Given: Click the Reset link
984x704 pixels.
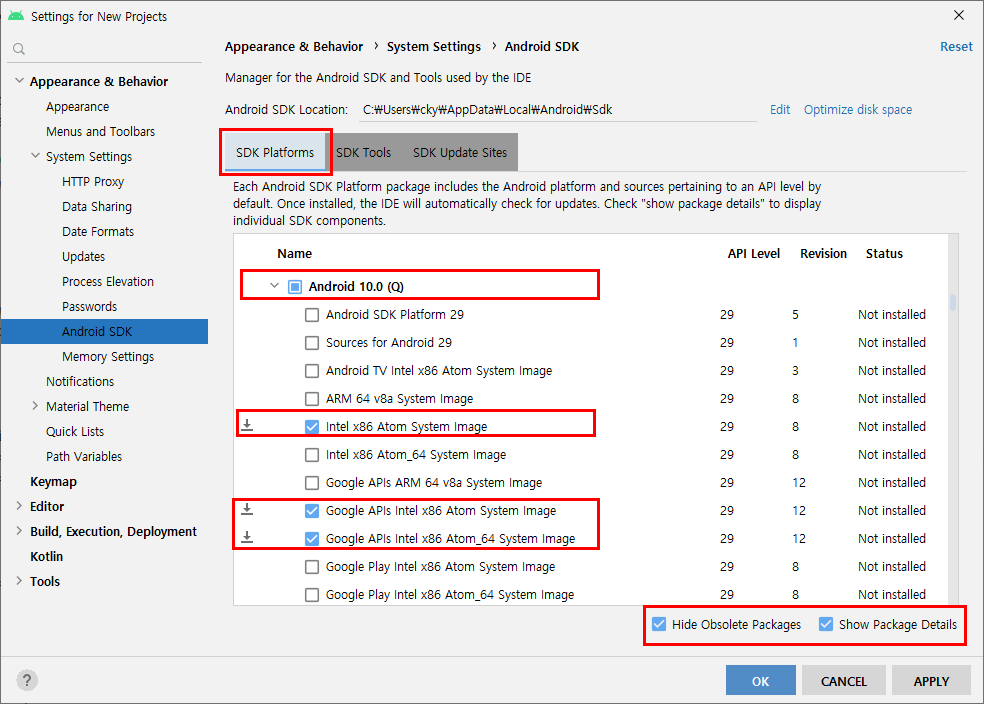Looking at the screenshot, I should pyautogui.click(x=956, y=46).
